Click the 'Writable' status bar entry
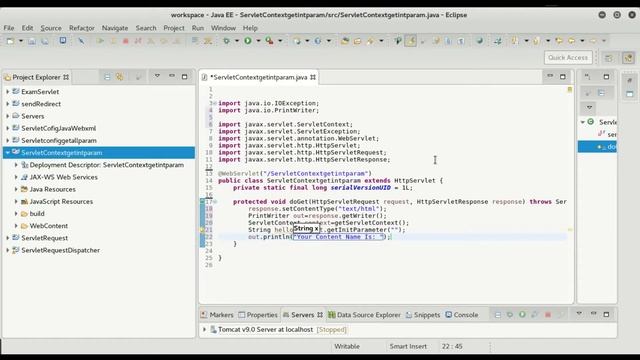Screen dimensions: 640x360 [x=347, y=346]
